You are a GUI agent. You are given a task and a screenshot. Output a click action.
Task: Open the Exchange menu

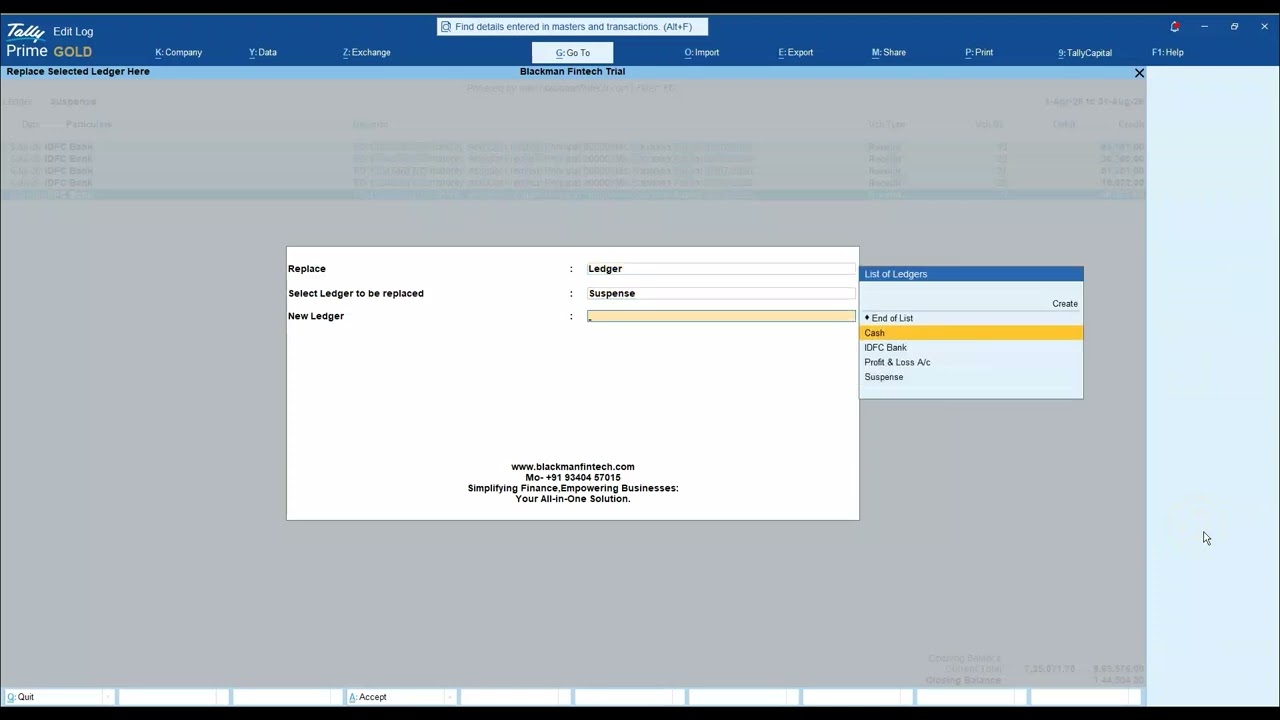367,52
